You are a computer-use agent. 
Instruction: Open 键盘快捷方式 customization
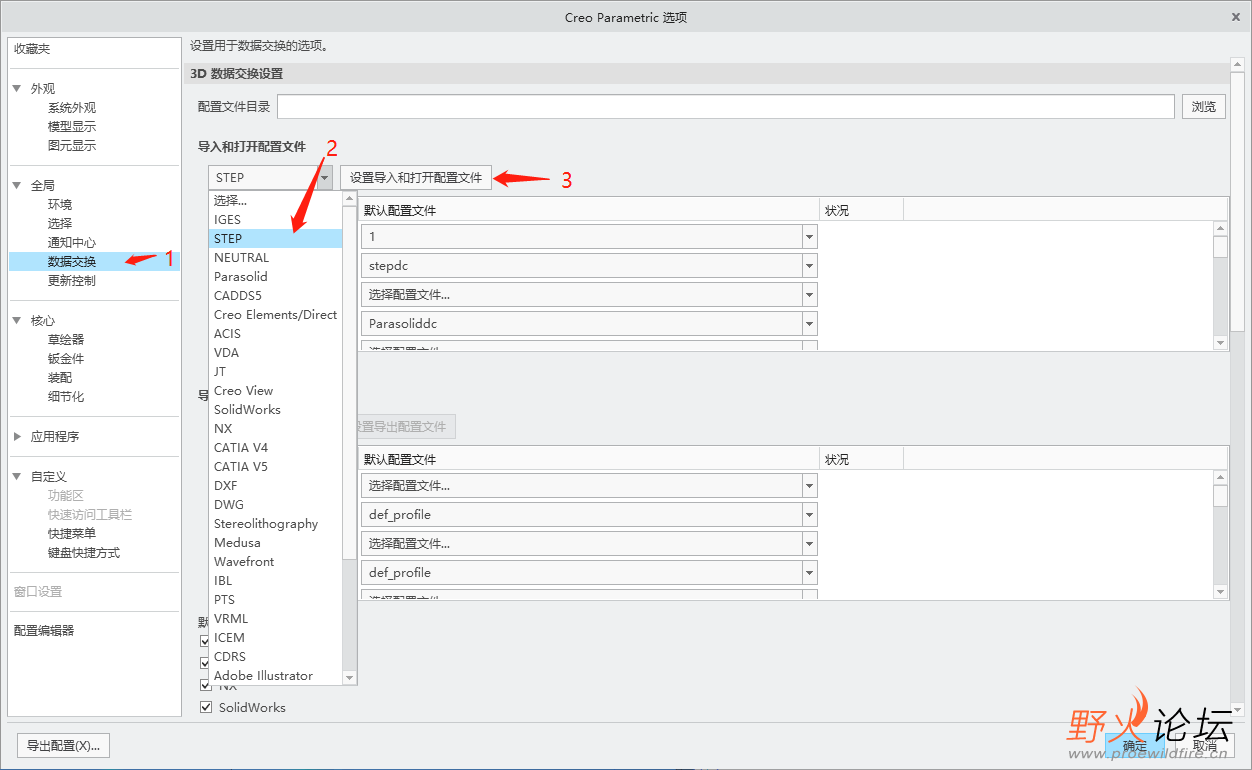tap(84, 553)
